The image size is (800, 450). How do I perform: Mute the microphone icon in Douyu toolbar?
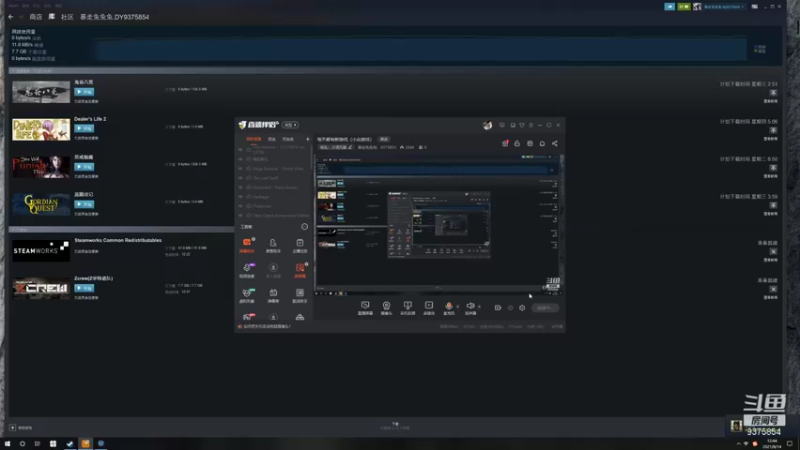pos(448,308)
